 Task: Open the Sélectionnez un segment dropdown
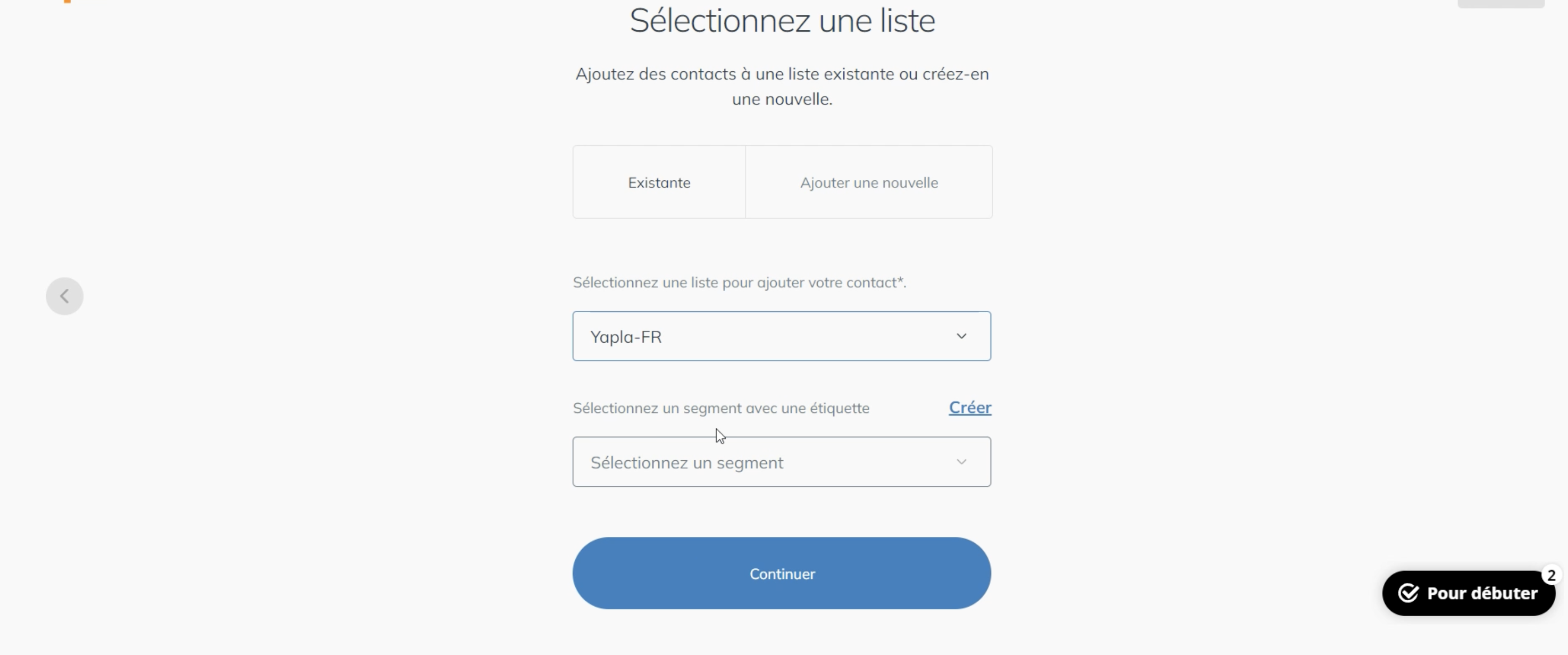pyautogui.click(x=782, y=462)
